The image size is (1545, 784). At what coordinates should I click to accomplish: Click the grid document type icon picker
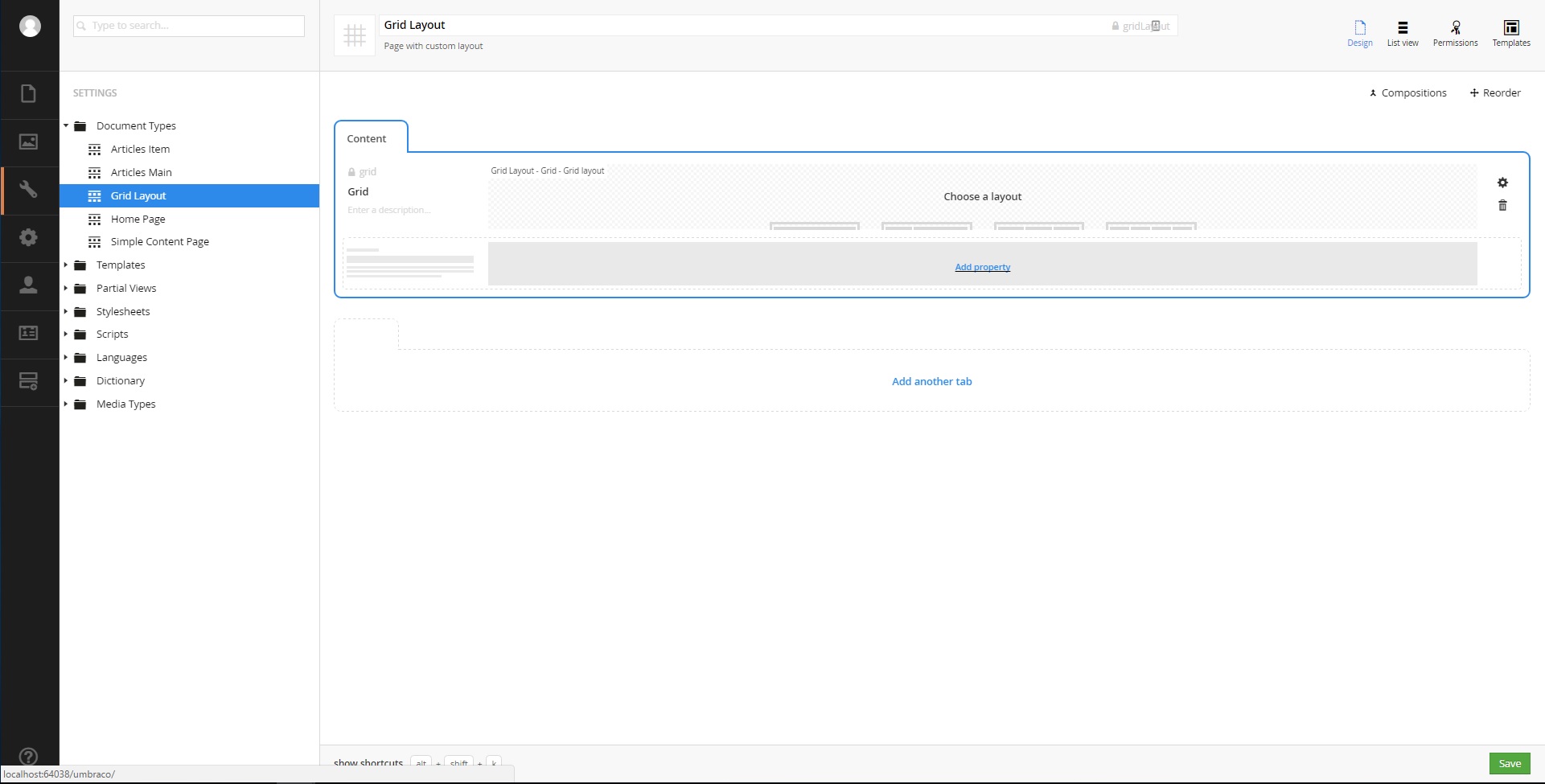[x=355, y=35]
